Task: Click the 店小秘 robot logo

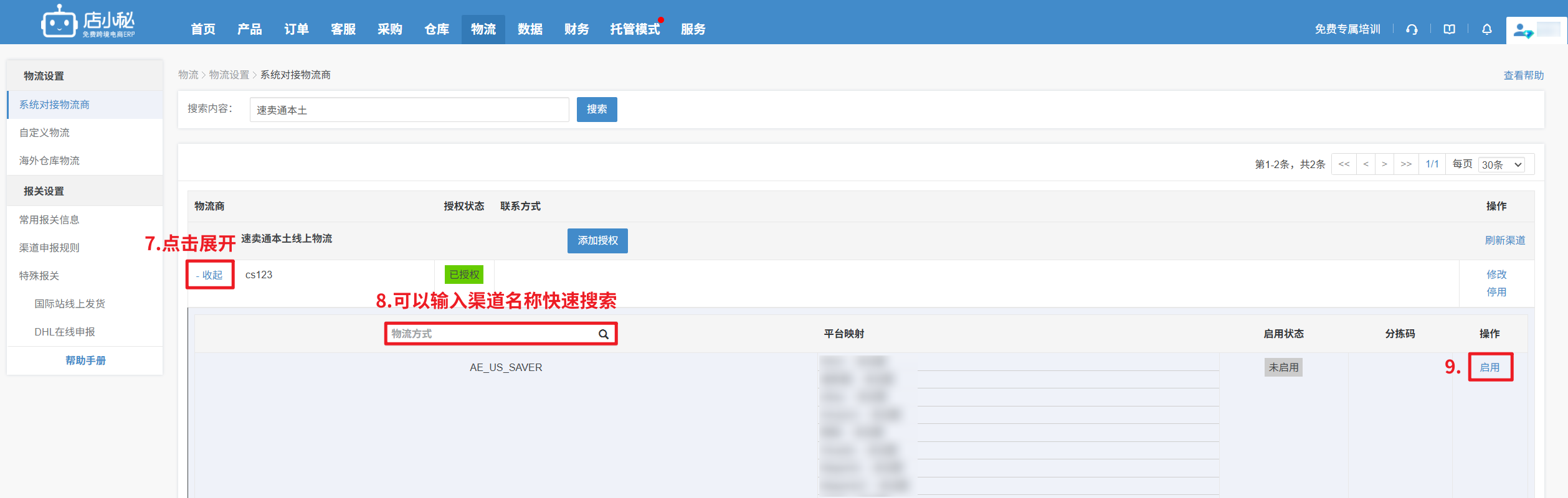Action: click(x=60, y=23)
